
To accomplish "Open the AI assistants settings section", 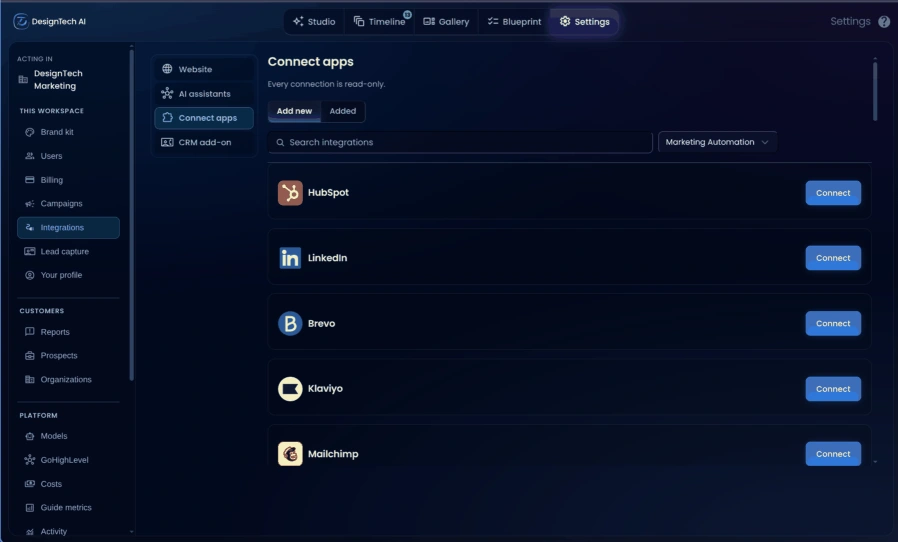I will (204, 93).
